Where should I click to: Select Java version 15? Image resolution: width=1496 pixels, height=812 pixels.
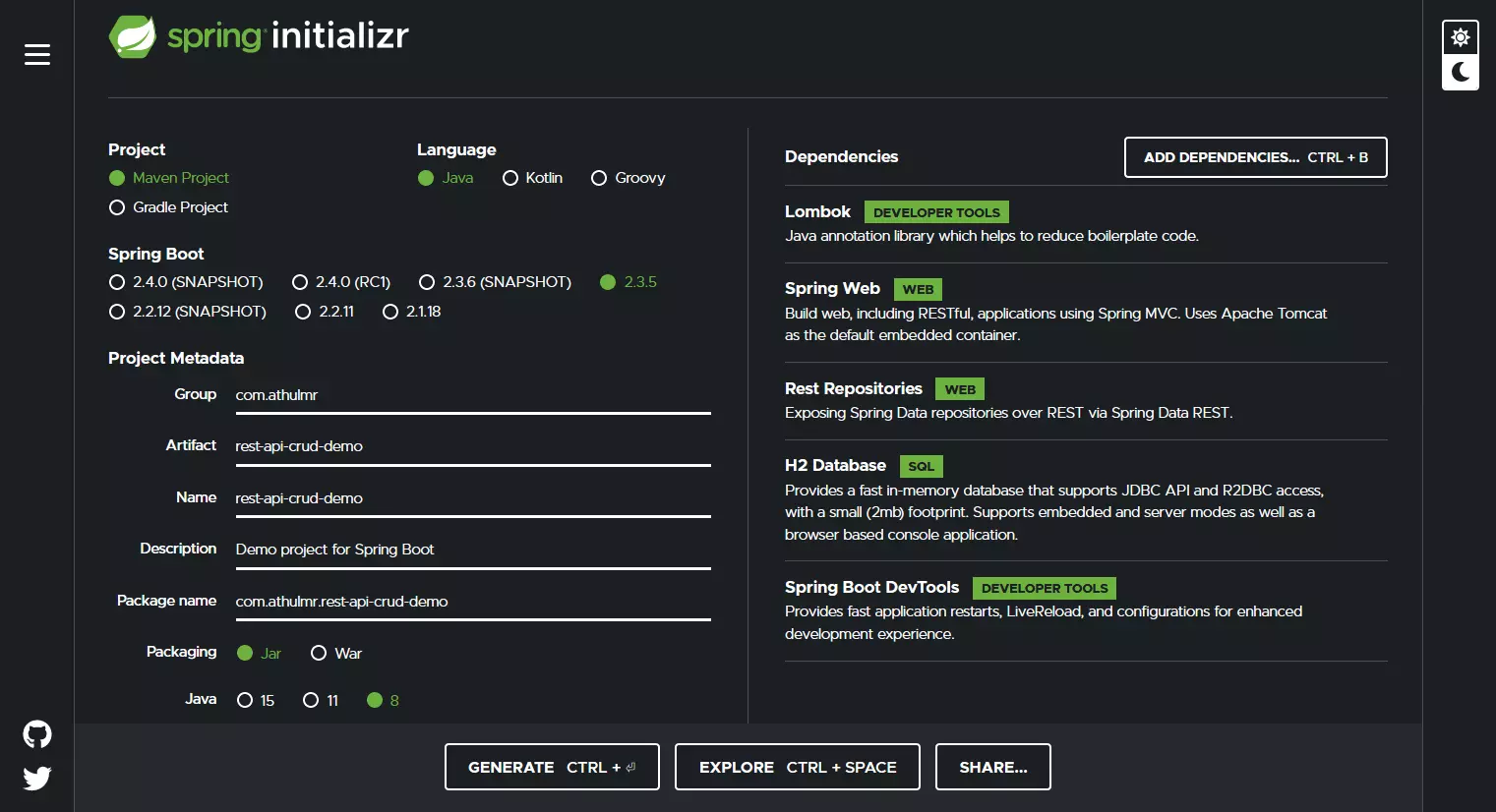pos(256,701)
